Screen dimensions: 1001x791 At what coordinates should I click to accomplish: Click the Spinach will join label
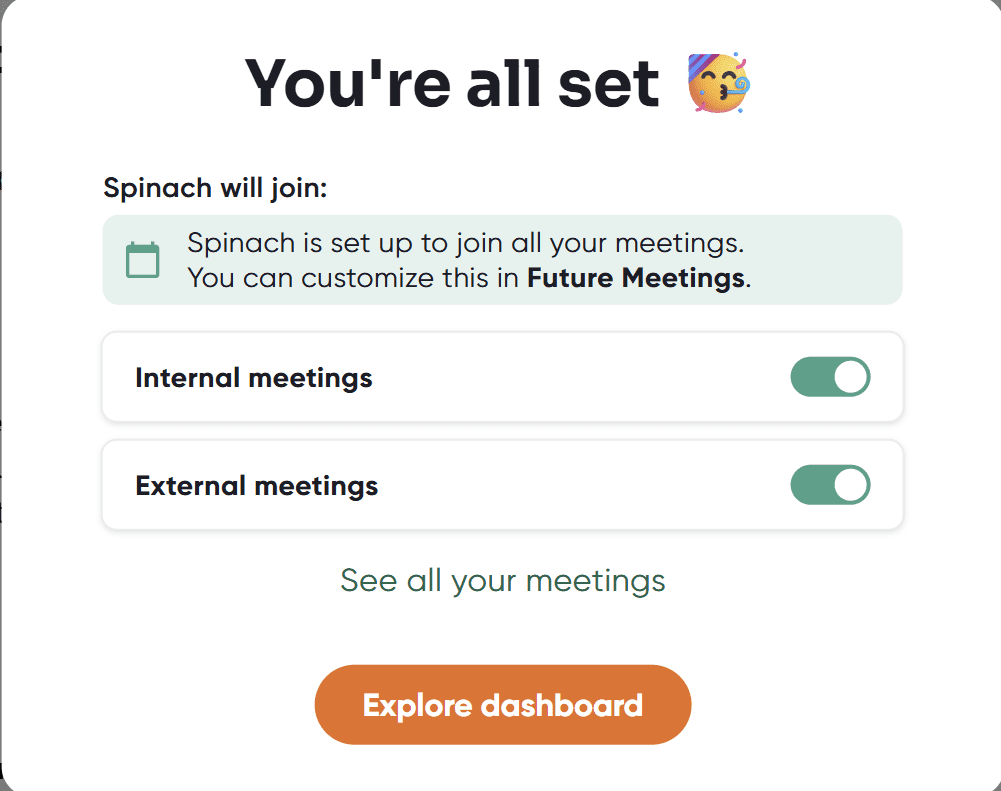tap(215, 187)
